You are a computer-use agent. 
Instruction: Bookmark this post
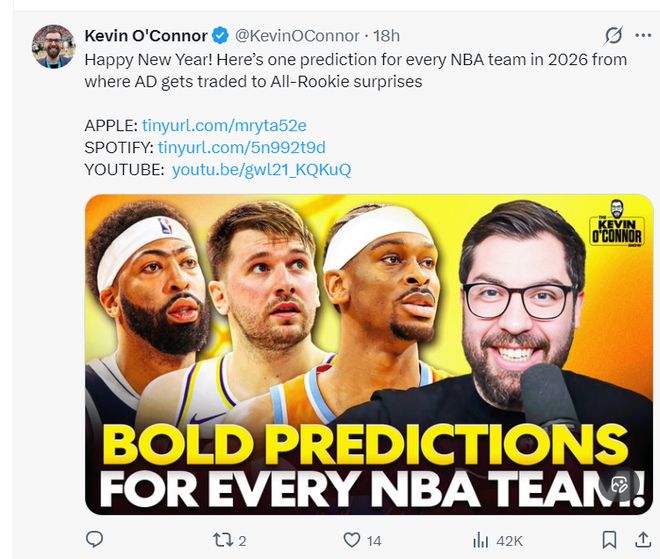[x=609, y=540]
